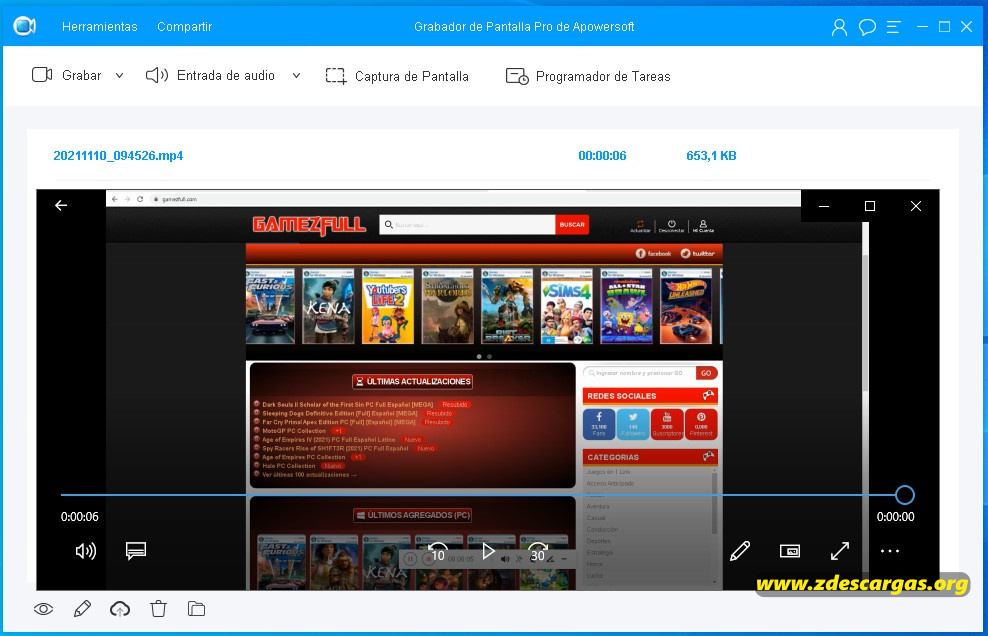Open the feedback chat bubble icon
This screenshot has height=636, width=988.
pyautogui.click(x=867, y=27)
